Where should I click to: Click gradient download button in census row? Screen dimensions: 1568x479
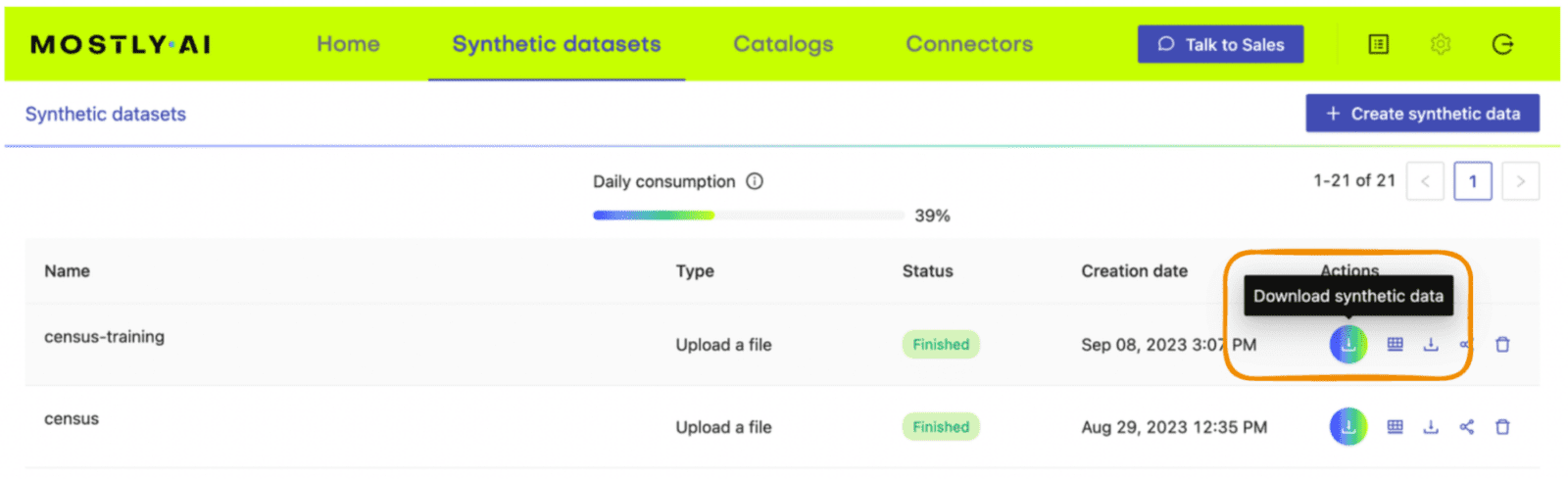[1347, 427]
